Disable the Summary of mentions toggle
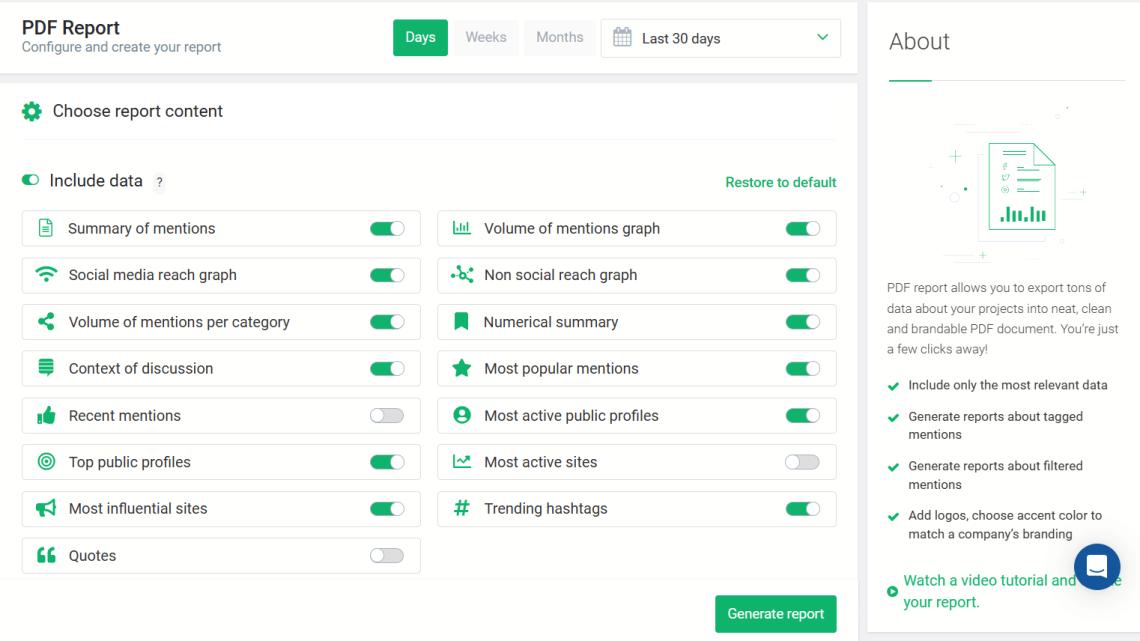This screenshot has height=641, width=1140. pyautogui.click(x=387, y=229)
